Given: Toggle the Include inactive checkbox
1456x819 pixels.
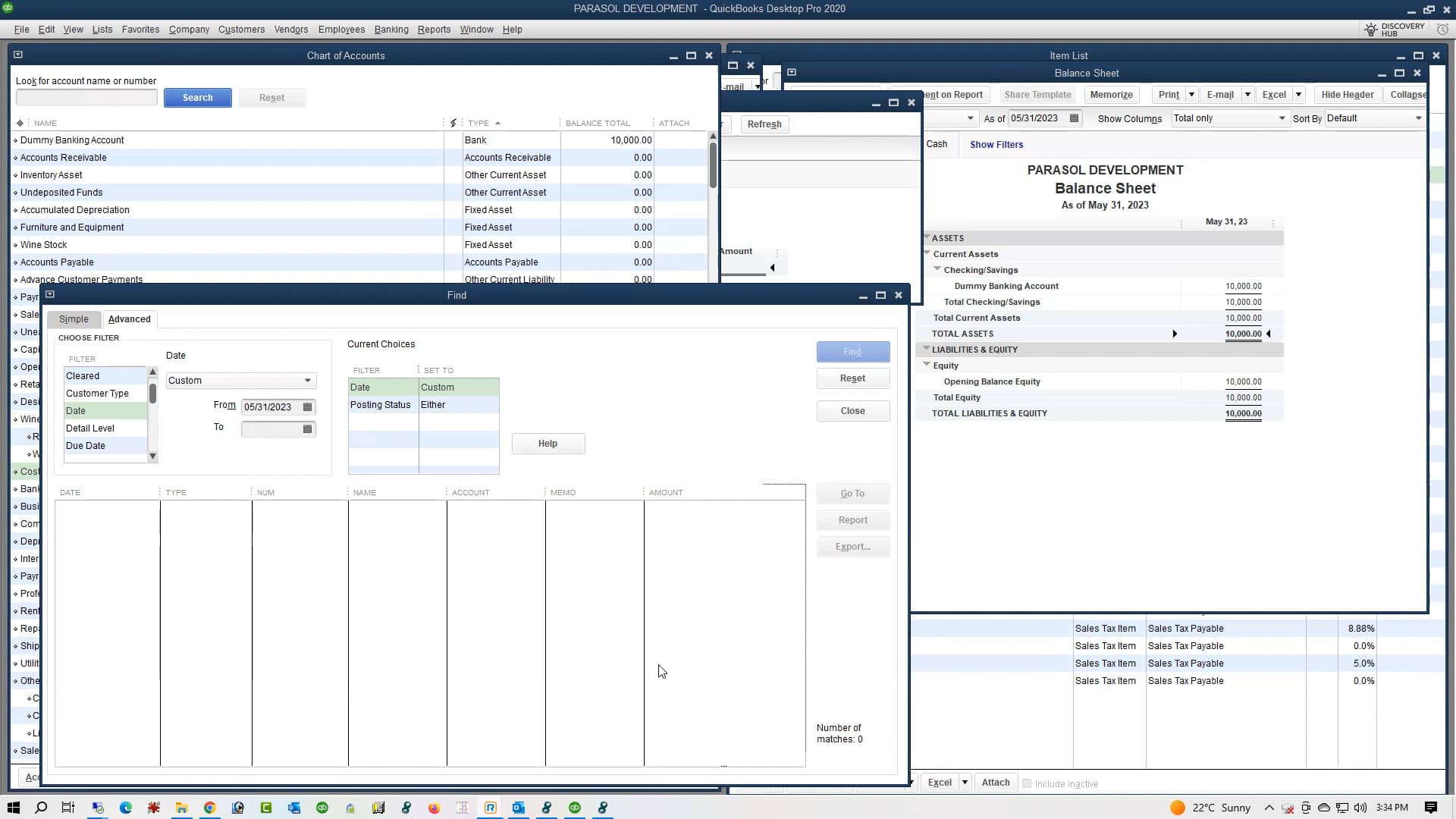Looking at the screenshot, I should pos(1027,783).
